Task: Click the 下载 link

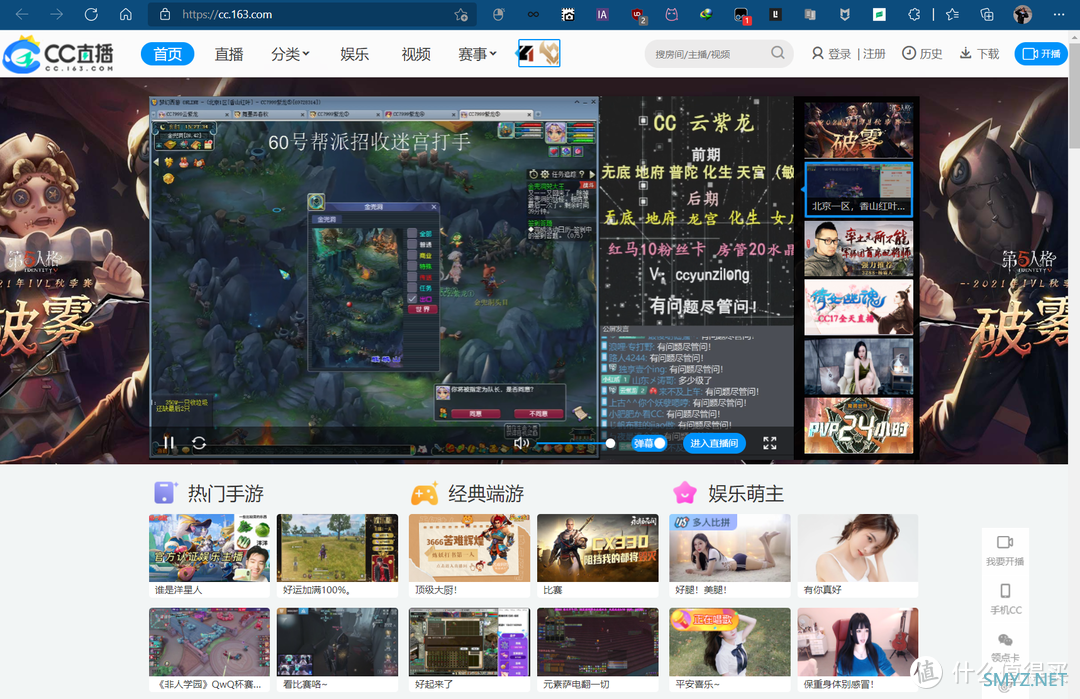Action: coord(979,54)
